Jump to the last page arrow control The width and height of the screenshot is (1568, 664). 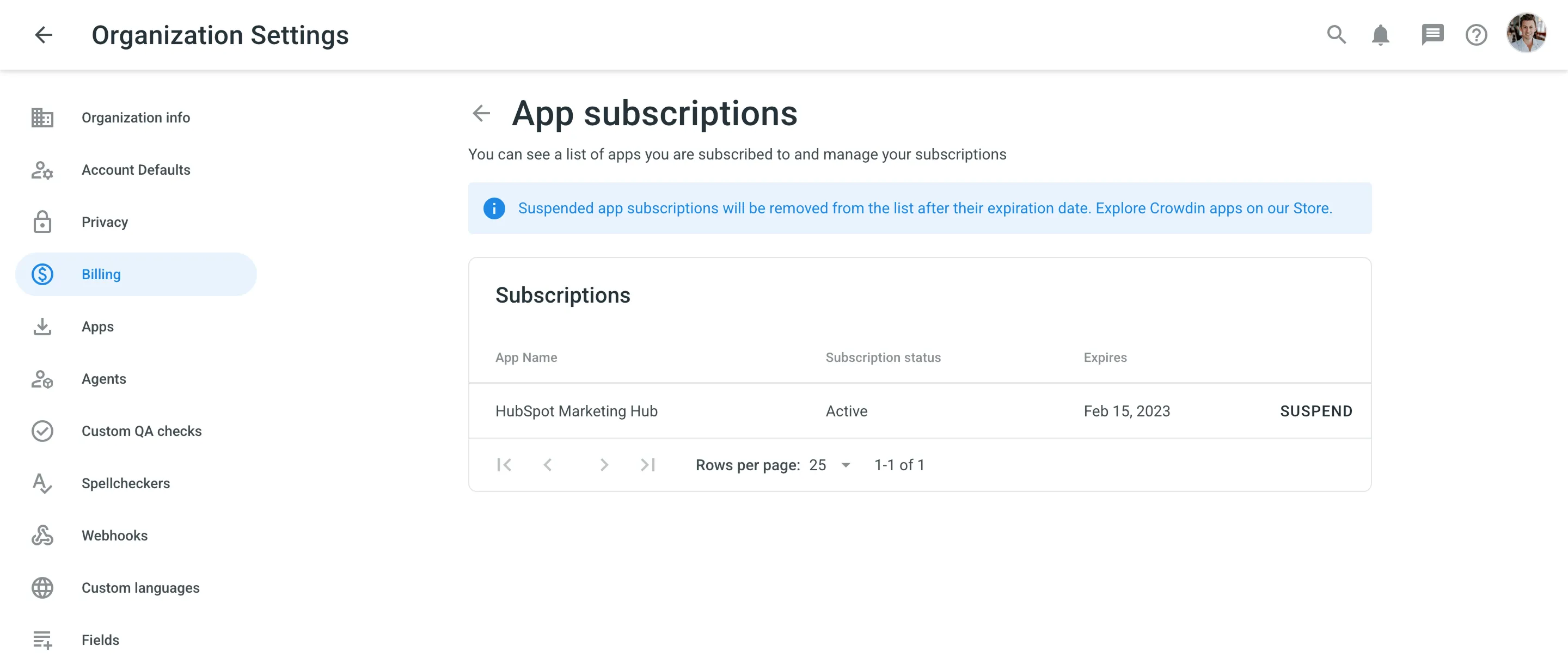[x=648, y=464]
